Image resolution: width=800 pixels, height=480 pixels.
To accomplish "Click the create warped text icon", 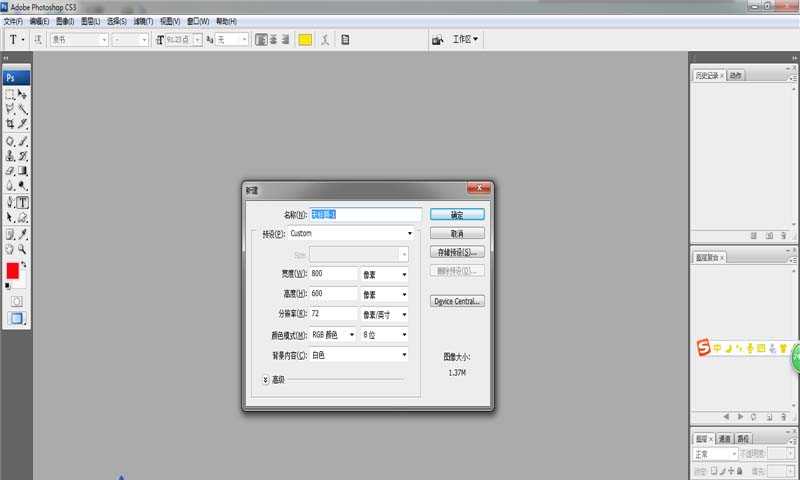I will [325, 40].
